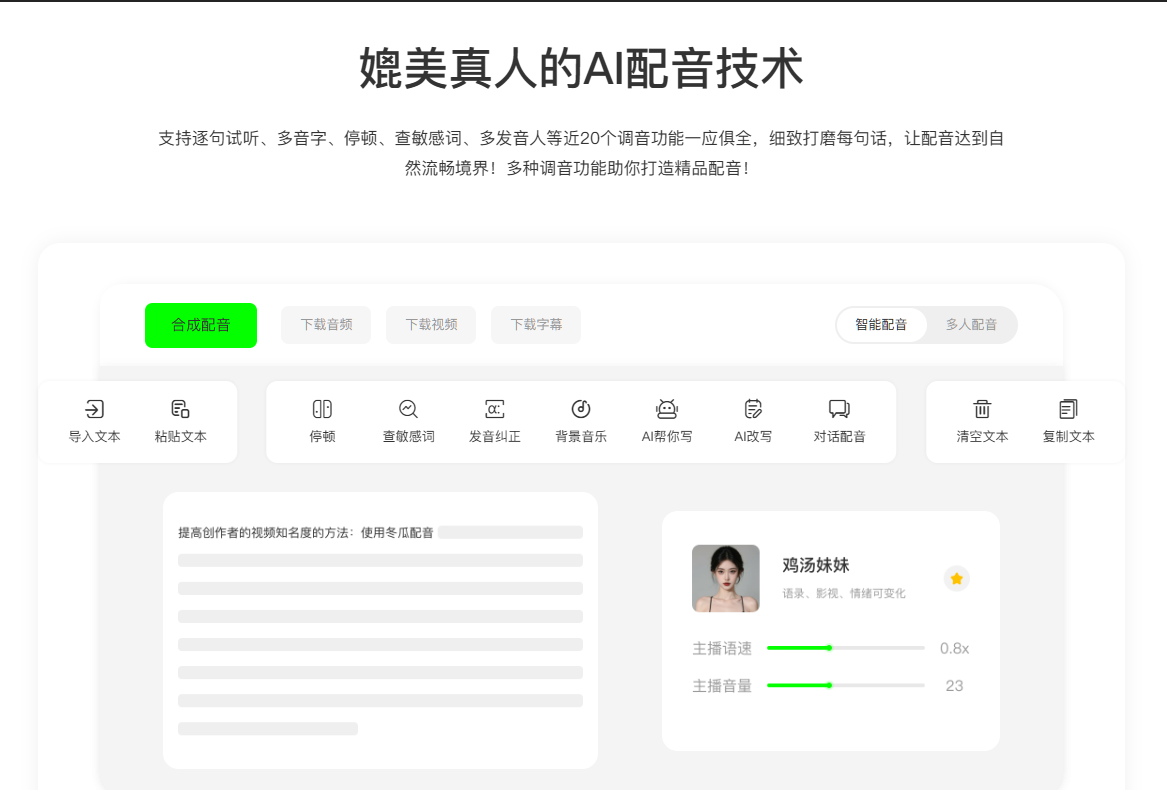Click the text line starting 提高创作者的视频知名度

pos(306,532)
